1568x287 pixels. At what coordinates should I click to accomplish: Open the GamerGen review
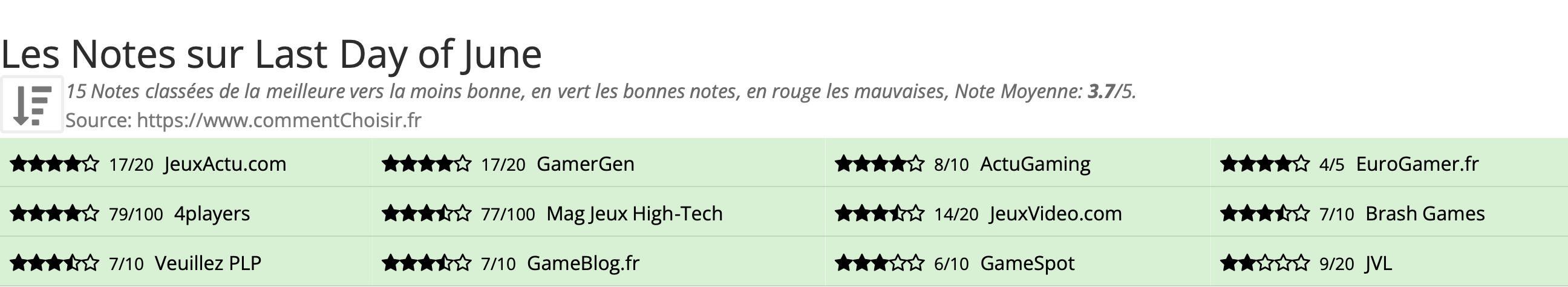pos(585,164)
